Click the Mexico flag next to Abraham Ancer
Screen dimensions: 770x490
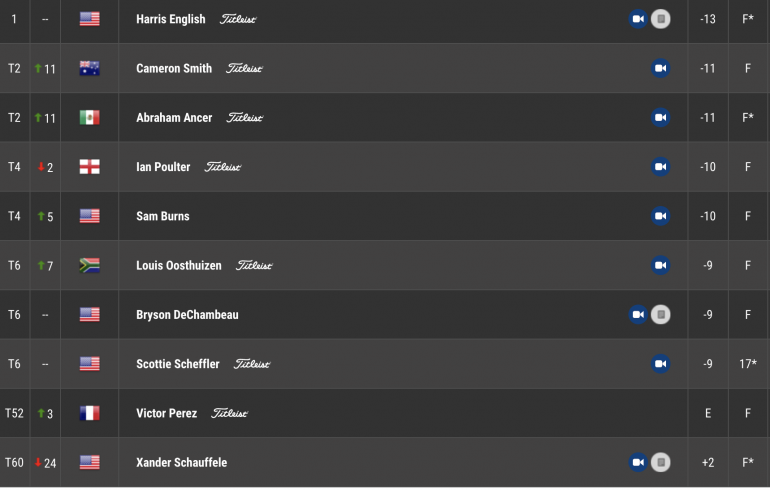coord(89,117)
